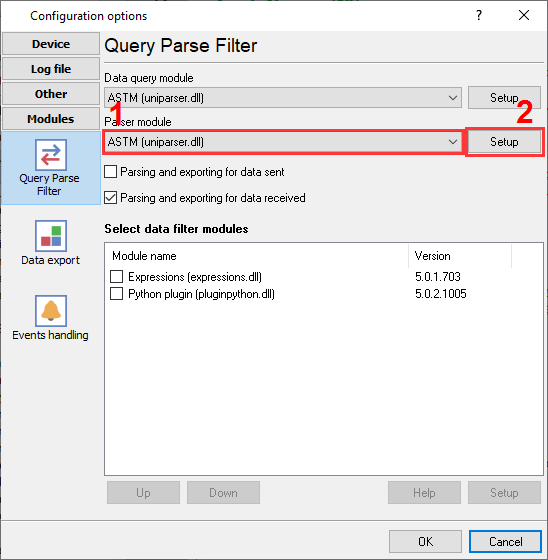Click the Help button below module list
The width and height of the screenshot is (548, 560).
coord(424,492)
